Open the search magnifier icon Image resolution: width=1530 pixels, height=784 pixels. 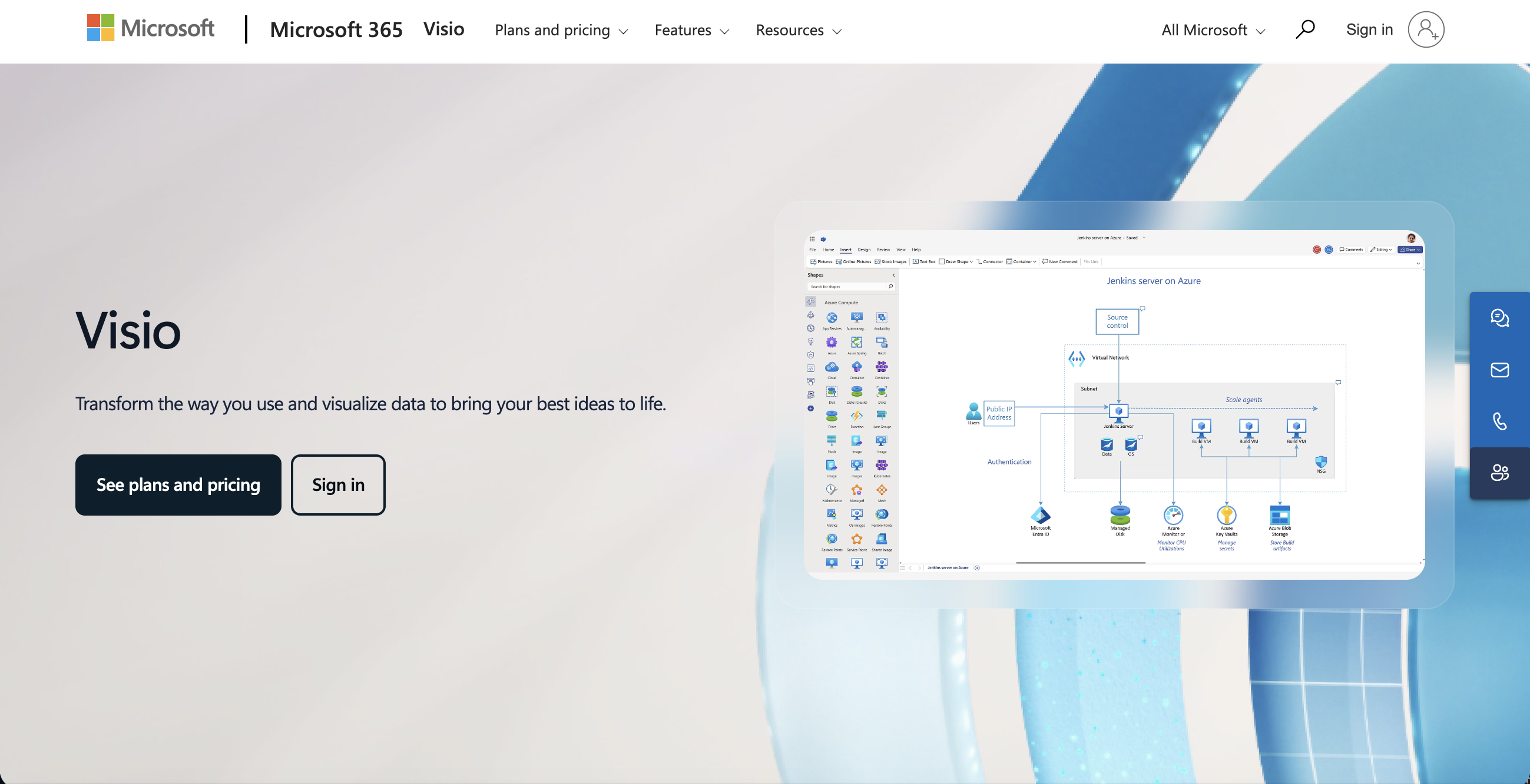click(1304, 29)
